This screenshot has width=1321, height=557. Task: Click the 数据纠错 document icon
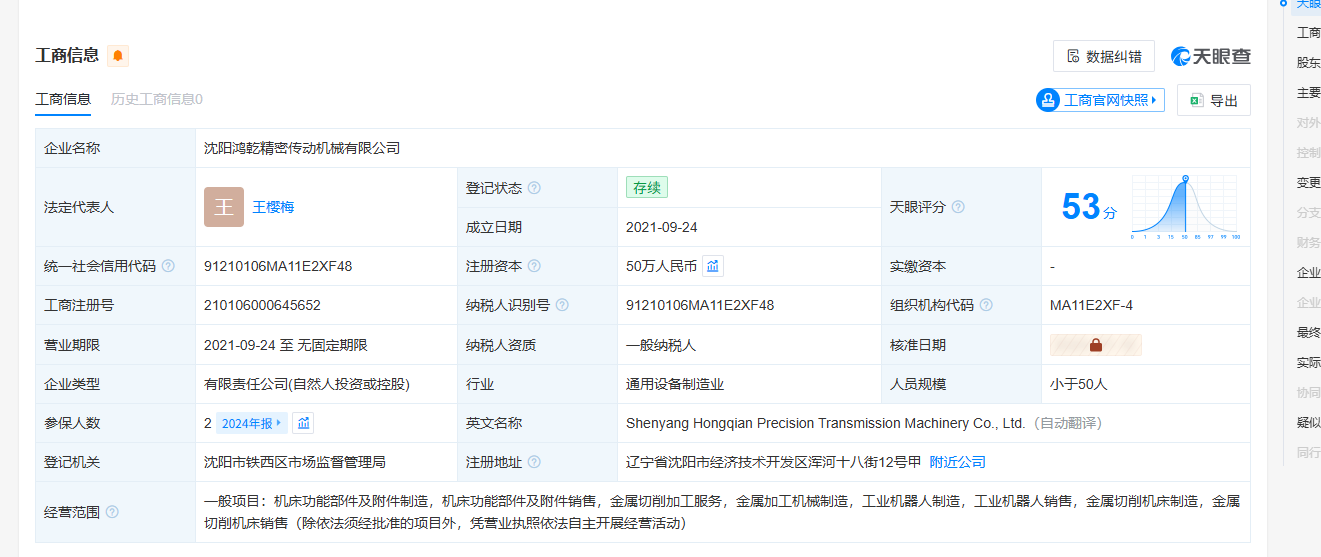click(1073, 56)
